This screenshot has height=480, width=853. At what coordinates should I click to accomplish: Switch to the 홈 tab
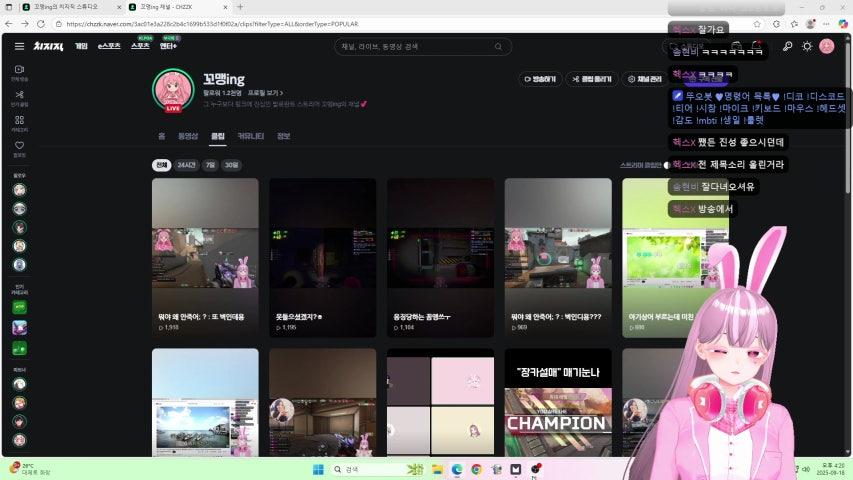(x=162, y=136)
